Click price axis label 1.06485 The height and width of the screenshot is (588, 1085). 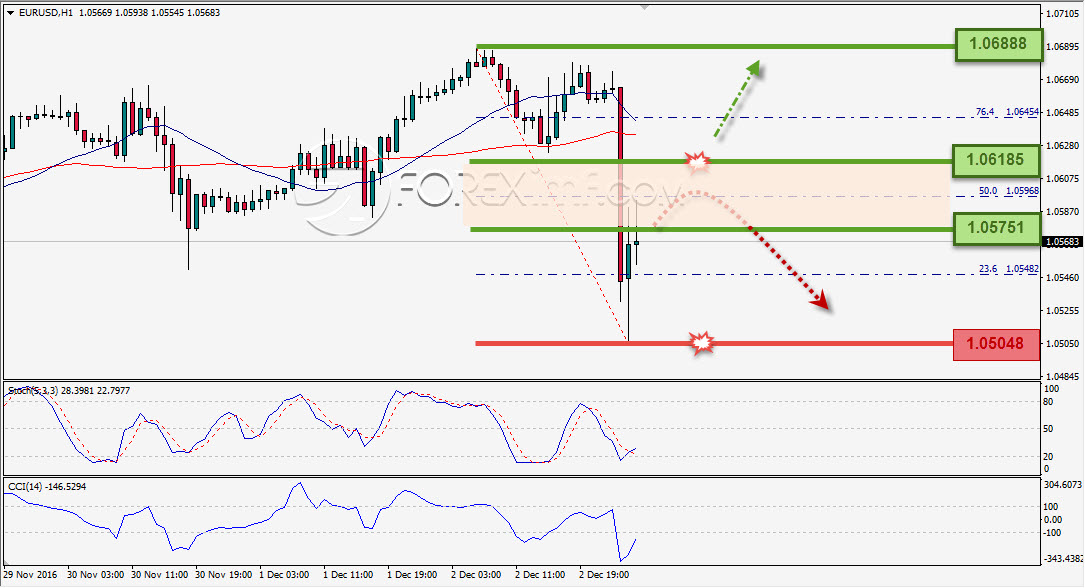point(1063,113)
